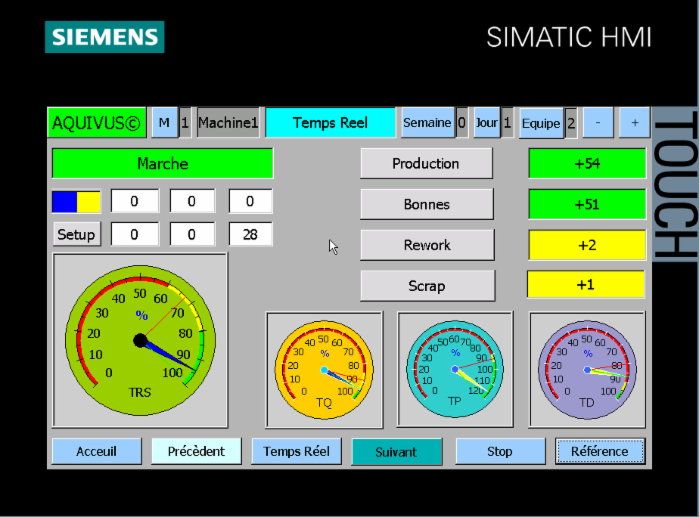Open the TRS gauge dial

(140, 340)
